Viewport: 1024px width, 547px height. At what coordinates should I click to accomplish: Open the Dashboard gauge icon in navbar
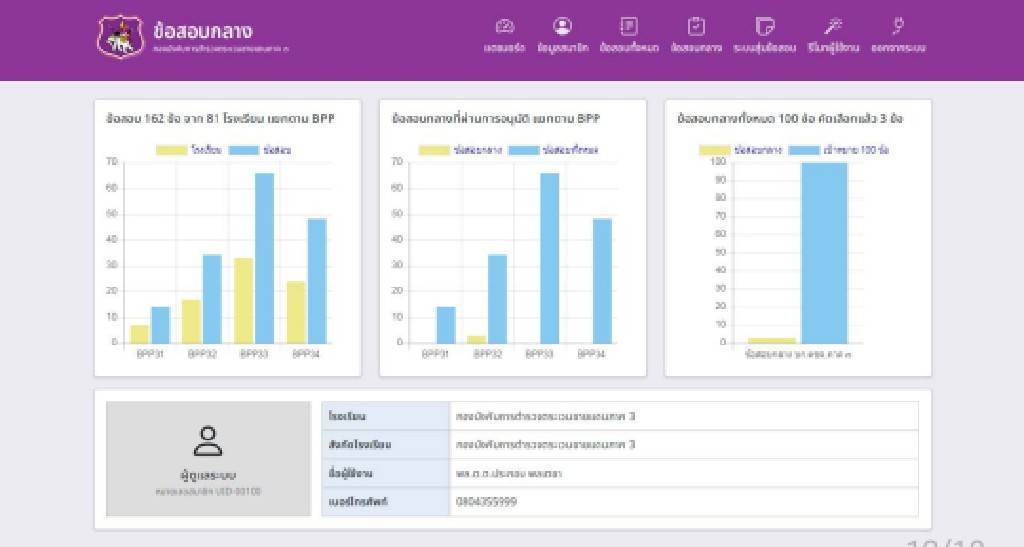505,27
